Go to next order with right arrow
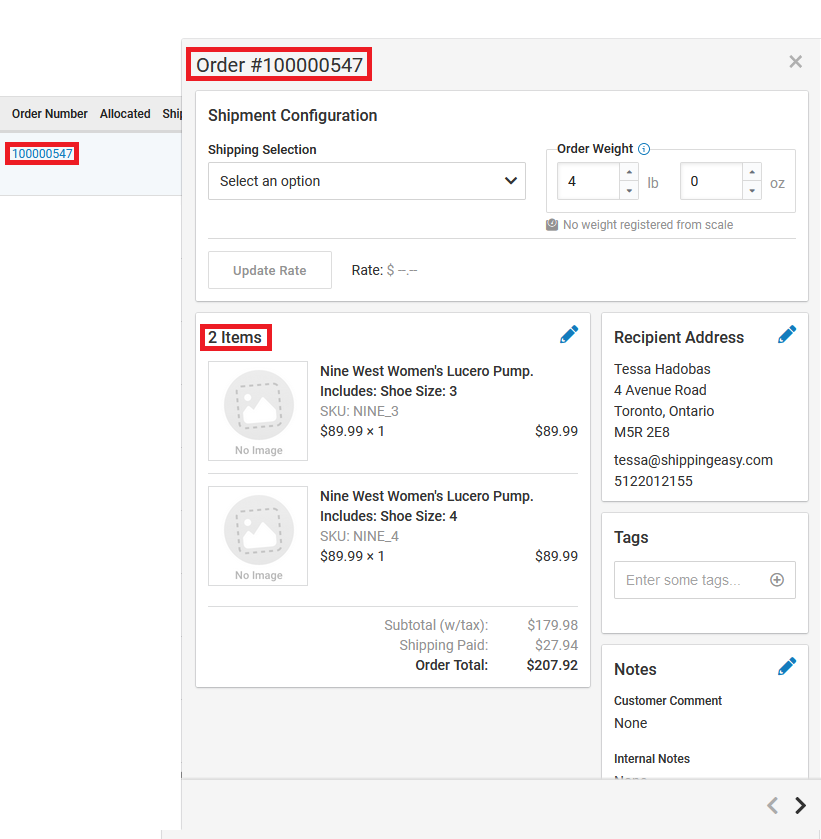Screen dimensions: 821x839 tap(800, 805)
